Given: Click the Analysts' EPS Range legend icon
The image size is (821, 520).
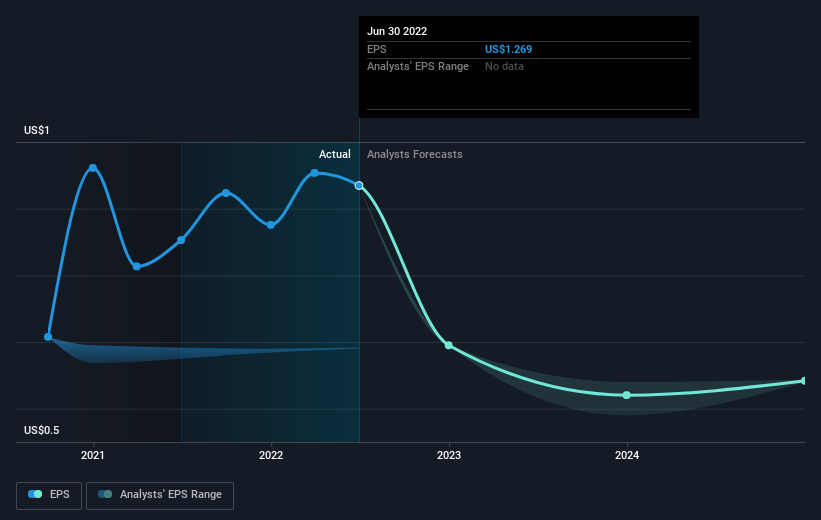Looking at the screenshot, I should point(104,494).
